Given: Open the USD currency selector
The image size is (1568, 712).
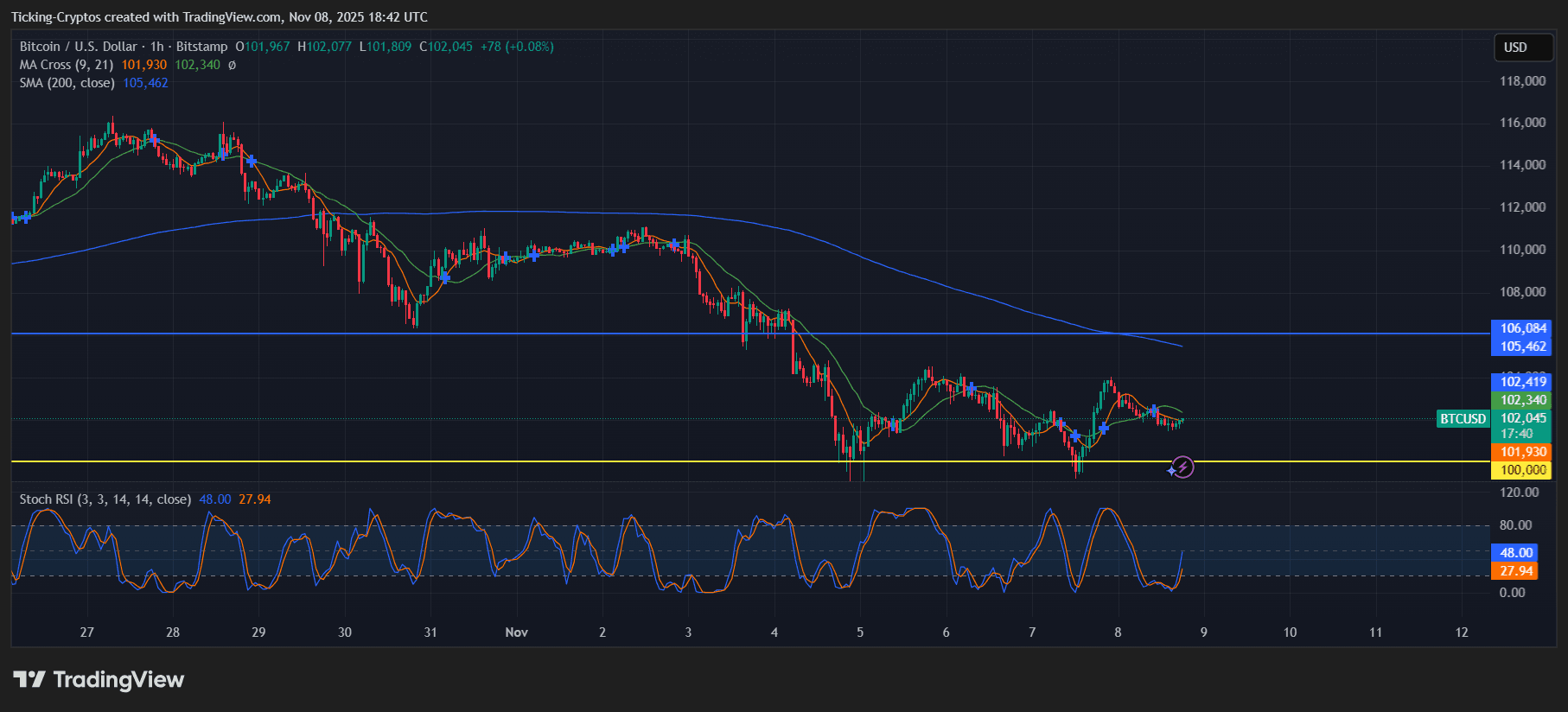Looking at the screenshot, I should coord(1523,48).
